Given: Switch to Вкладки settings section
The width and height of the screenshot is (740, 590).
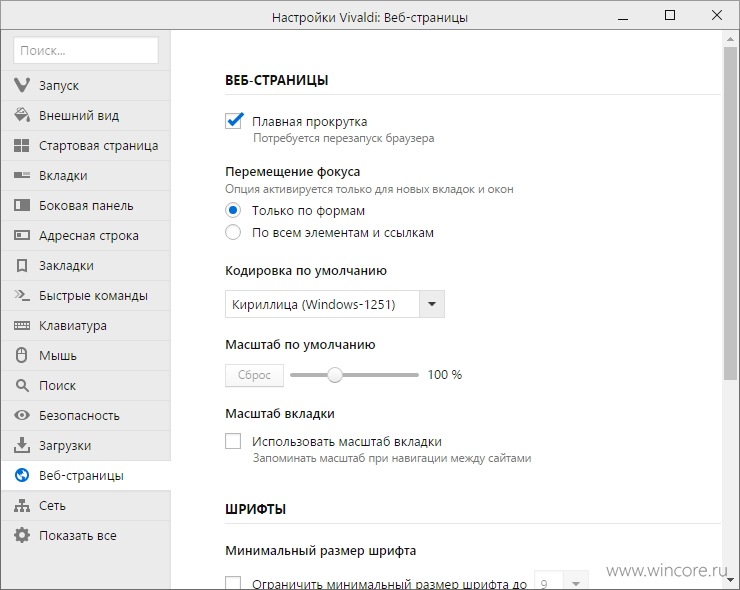Looking at the screenshot, I should pos(85,176).
